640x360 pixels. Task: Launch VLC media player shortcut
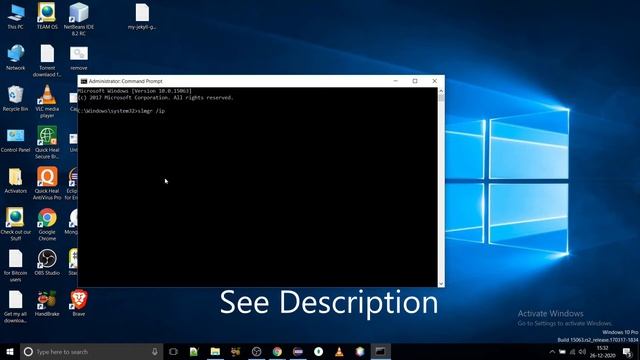tap(47, 102)
